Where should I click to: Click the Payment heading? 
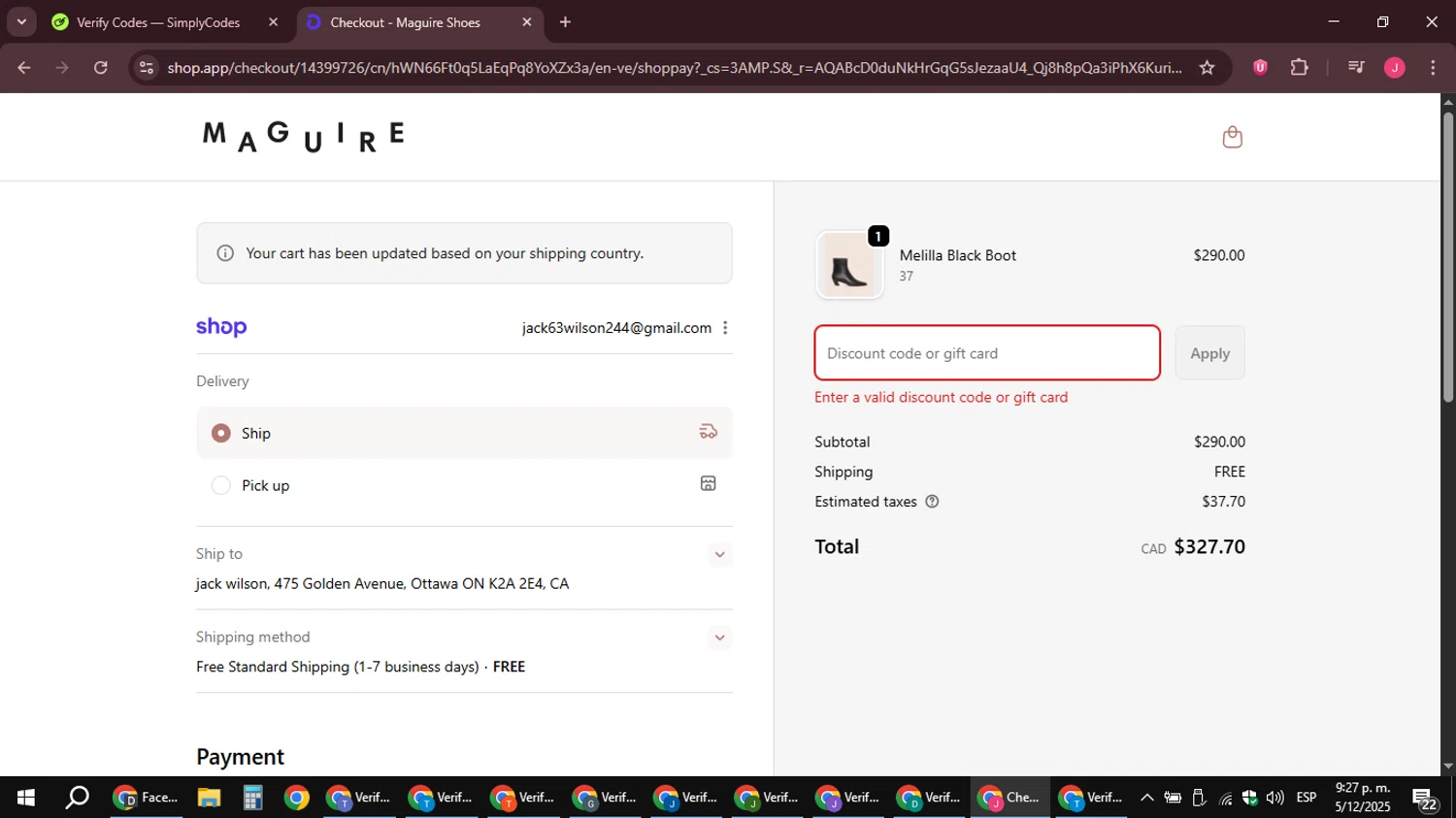coord(240,757)
